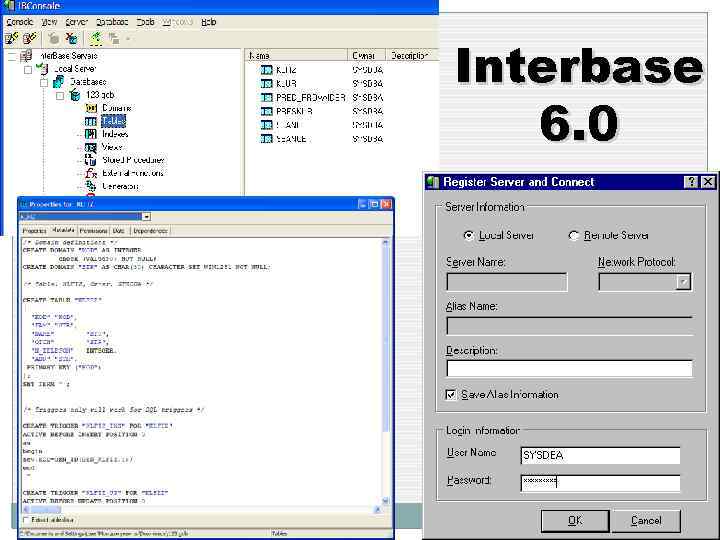
Task: Click Cancel in Register Server dialog
Action: coord(646,521)
